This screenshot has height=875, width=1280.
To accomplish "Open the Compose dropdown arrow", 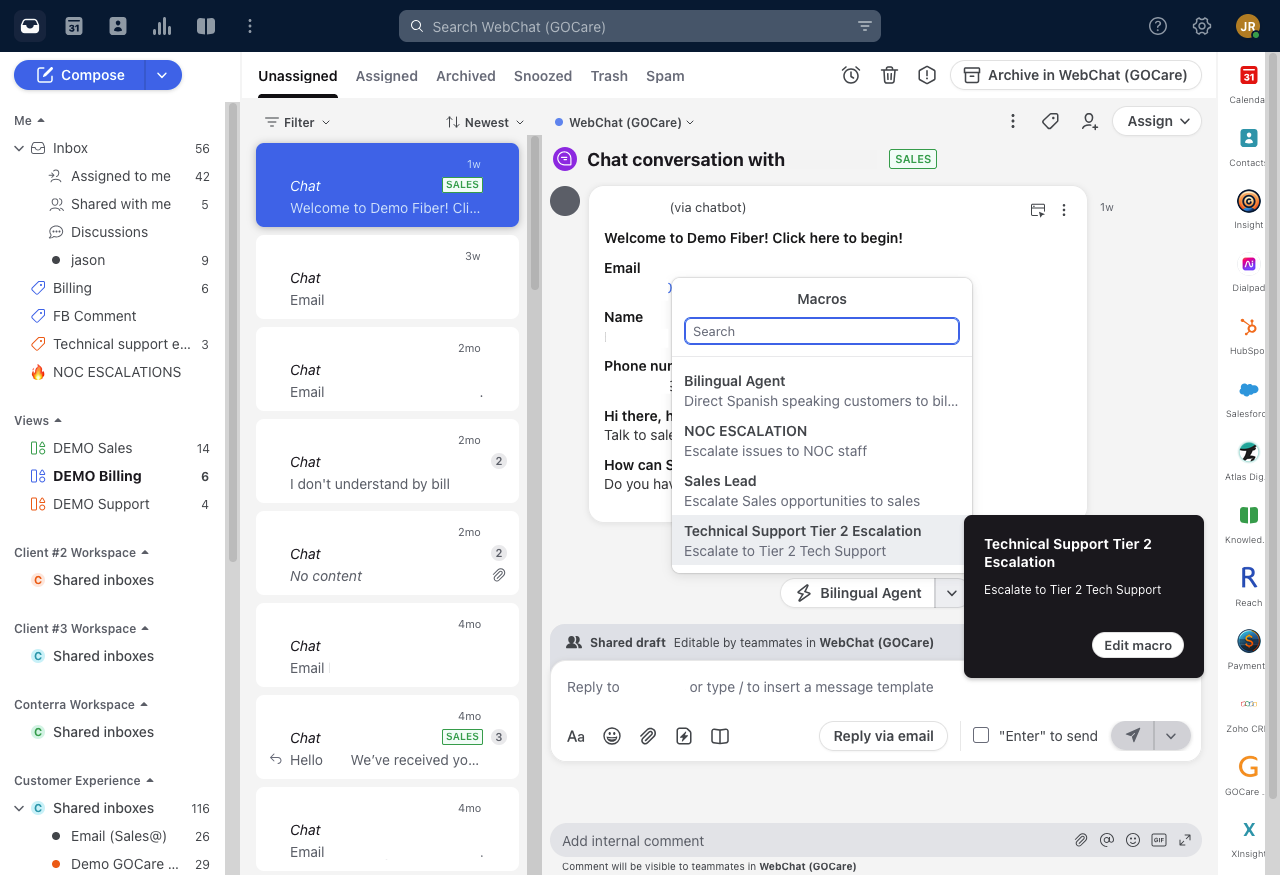I will [x=163, y=75].
